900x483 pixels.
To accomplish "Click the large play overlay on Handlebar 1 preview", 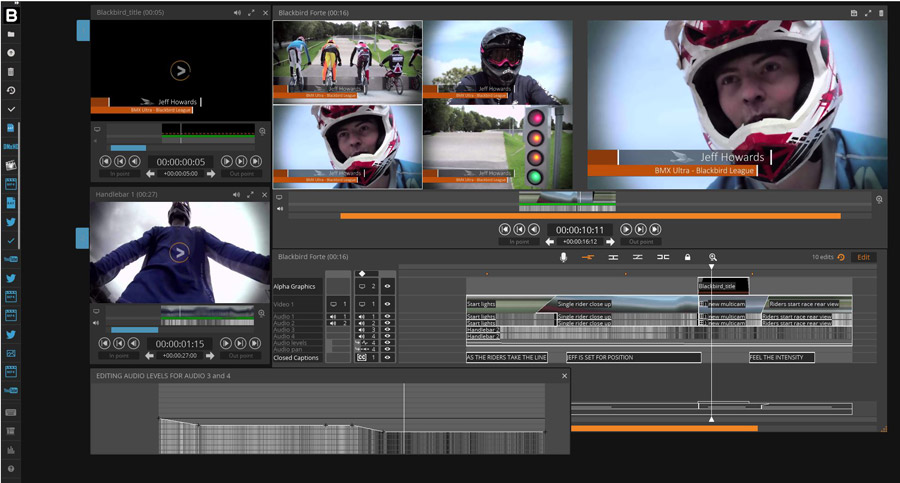I will click(x=180, y=253).
